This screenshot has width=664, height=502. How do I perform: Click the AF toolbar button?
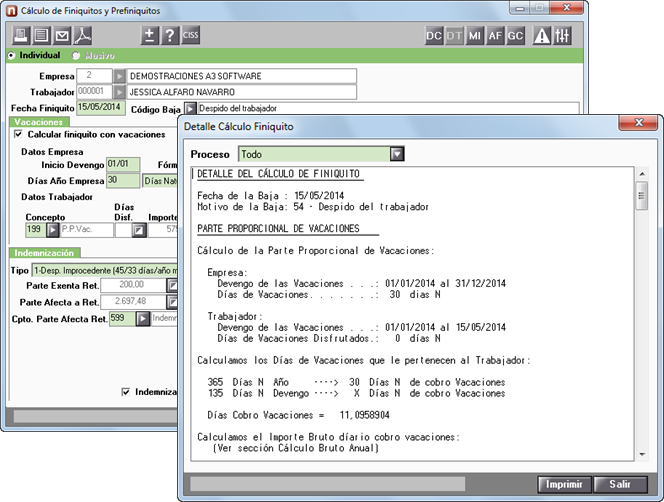pyautogui.click(x=495, y=36)
